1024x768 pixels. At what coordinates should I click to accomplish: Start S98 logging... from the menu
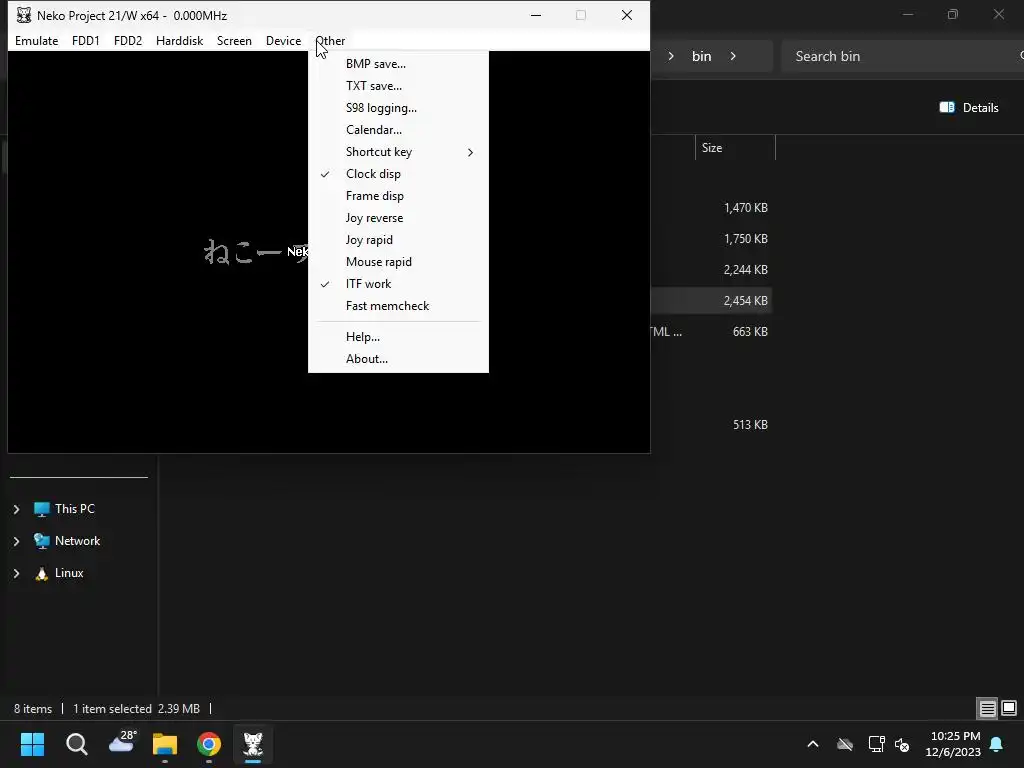point(398,108)
